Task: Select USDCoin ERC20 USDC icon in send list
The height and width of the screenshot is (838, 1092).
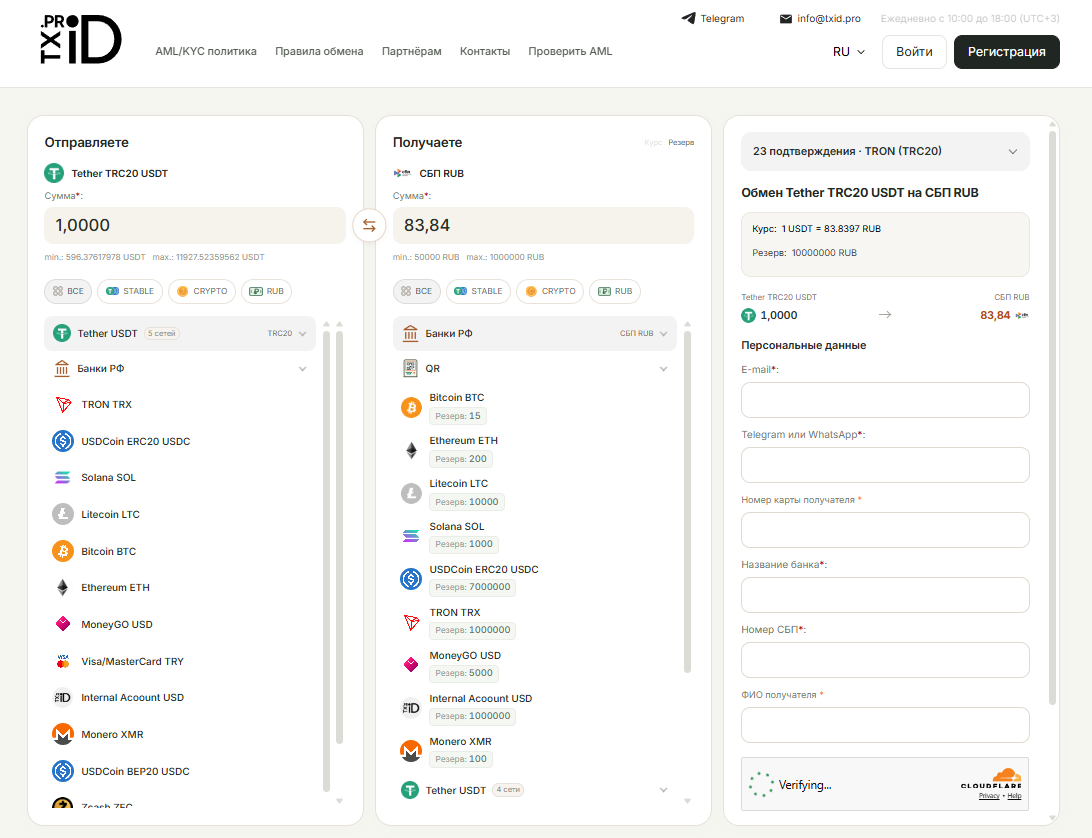Action: [63, 441]
